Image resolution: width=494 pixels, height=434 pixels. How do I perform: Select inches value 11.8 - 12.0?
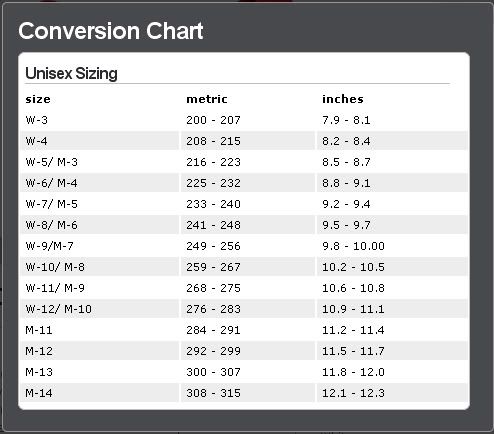tap(353, 372)
